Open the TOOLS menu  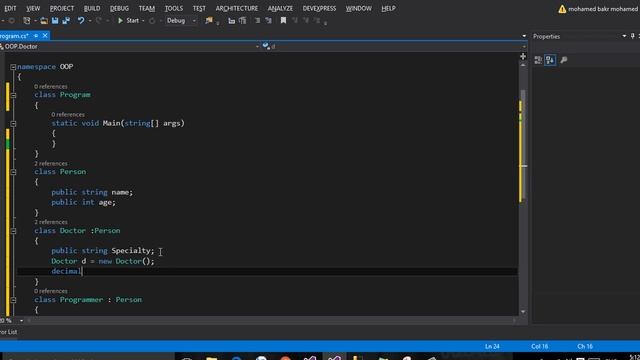[174, 8]
